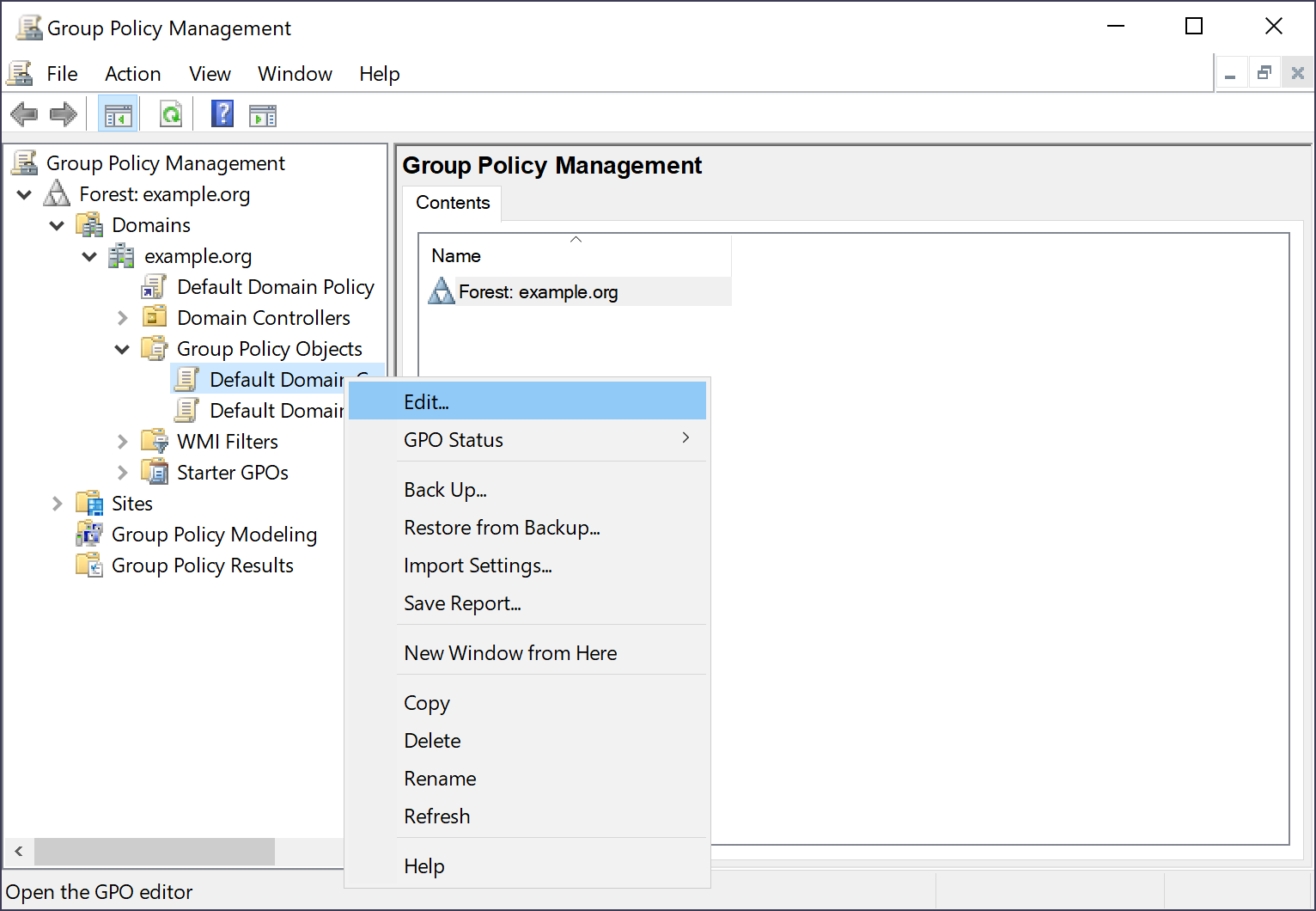1316x911 pixels.
Task: Click the horizontal scrollbar below the tree
Action: 155,852
